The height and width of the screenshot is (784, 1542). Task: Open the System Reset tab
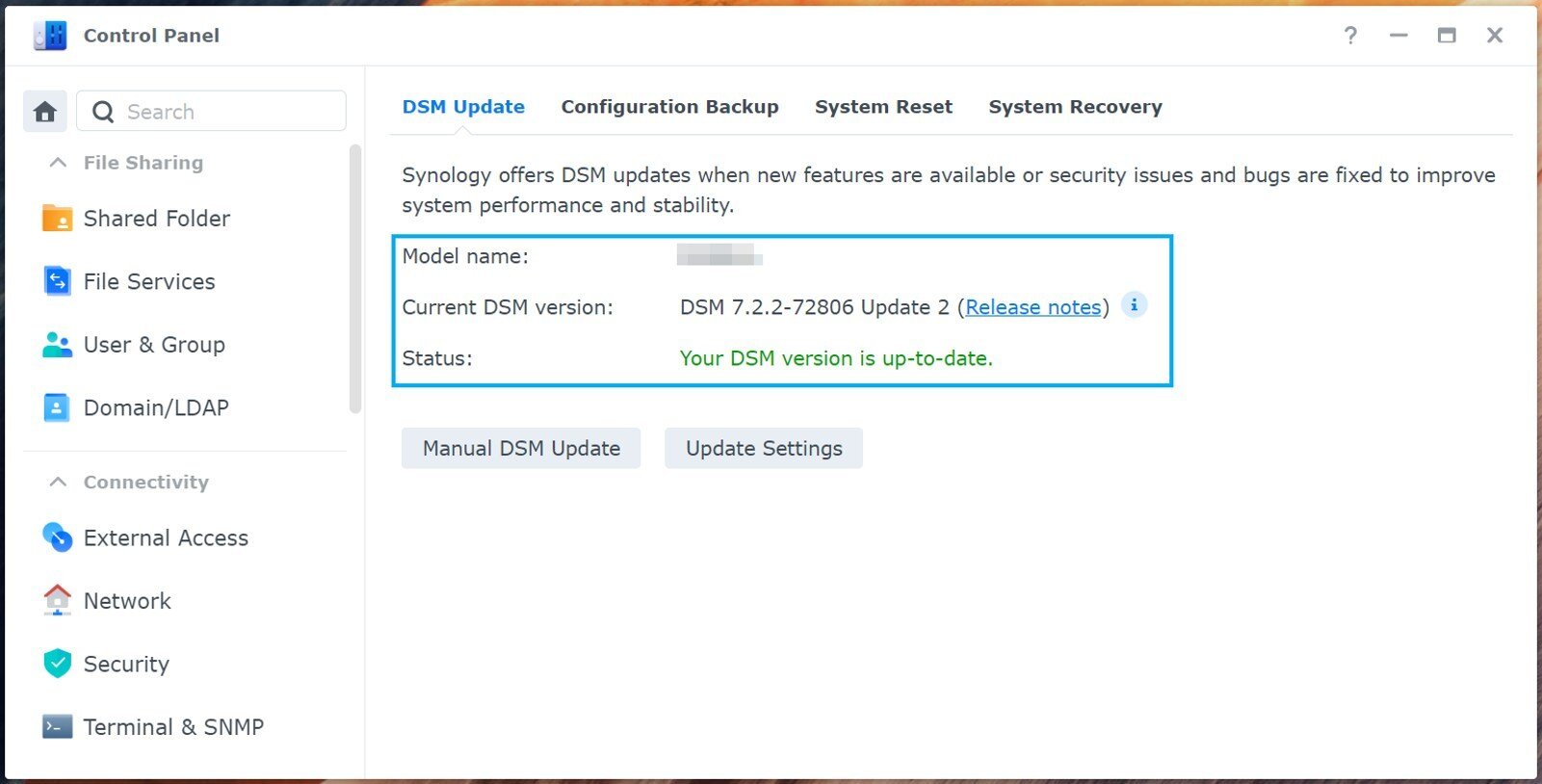tap(883, 107)
